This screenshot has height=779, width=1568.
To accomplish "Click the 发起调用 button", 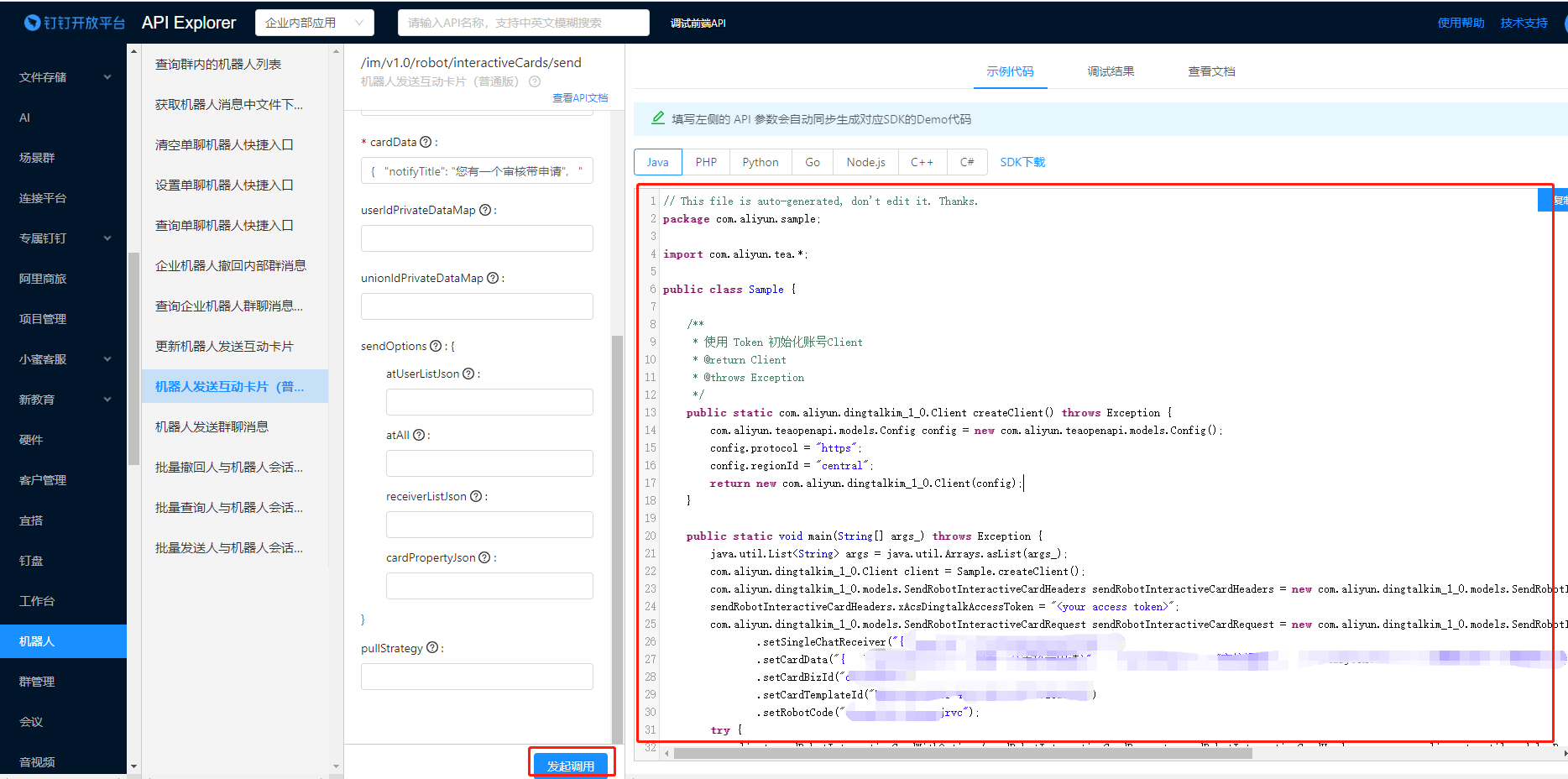I will [x=571, y=766].
